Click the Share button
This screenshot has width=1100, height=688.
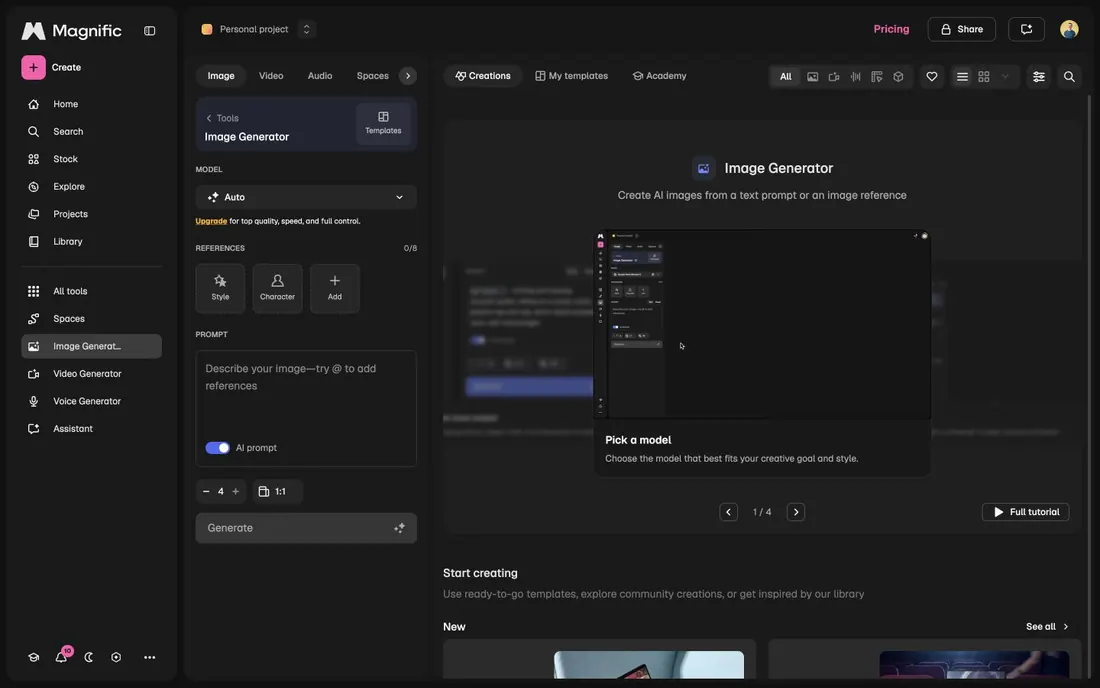click(x=961, y=29)
